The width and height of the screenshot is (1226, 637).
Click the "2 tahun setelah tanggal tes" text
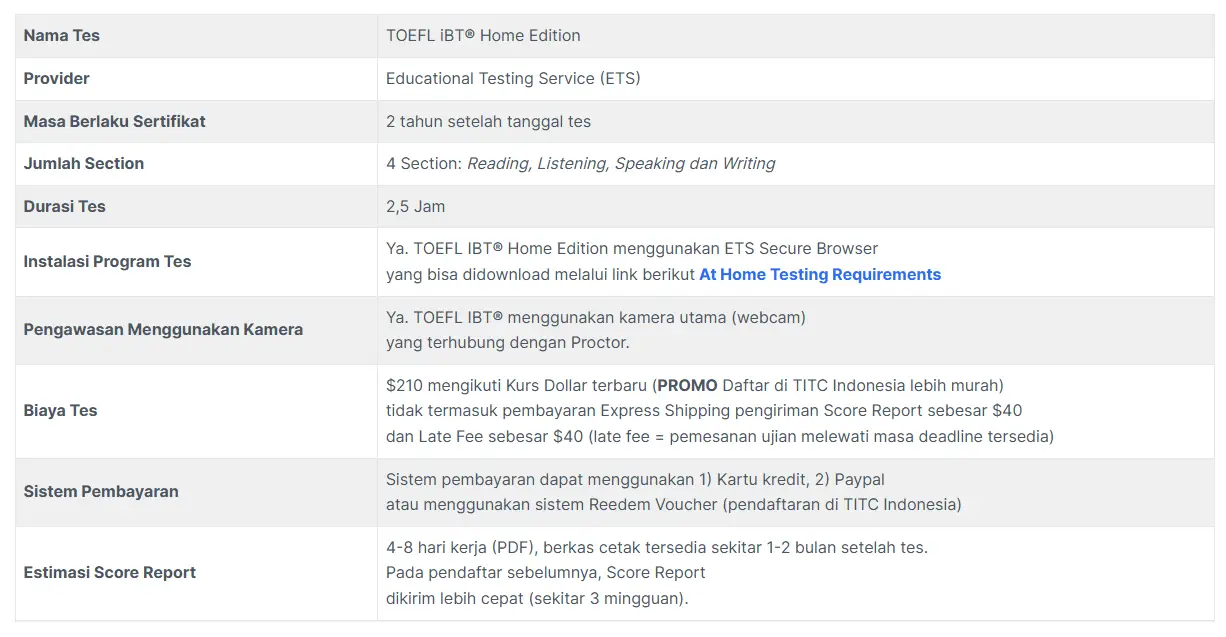pyautogui.click(x=488, y=122)
